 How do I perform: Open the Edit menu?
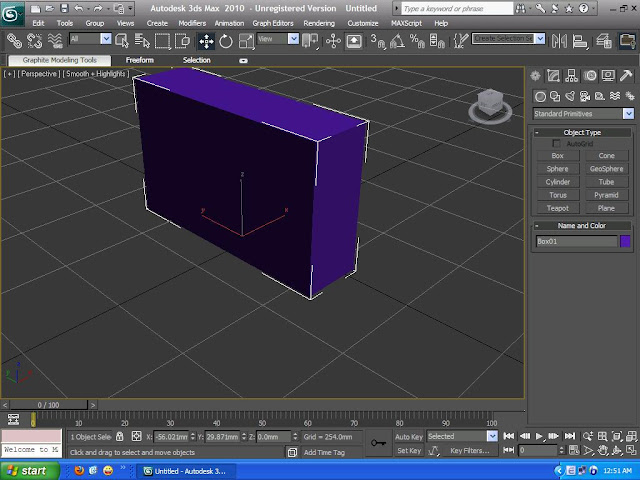point(38,23)
